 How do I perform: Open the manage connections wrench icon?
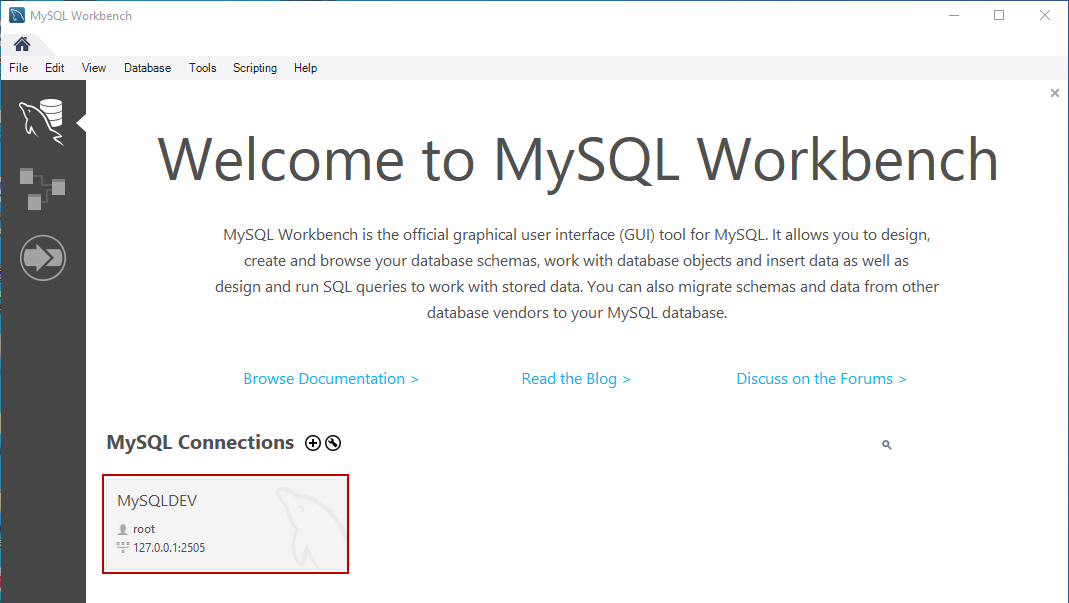(x=333, y=443)
